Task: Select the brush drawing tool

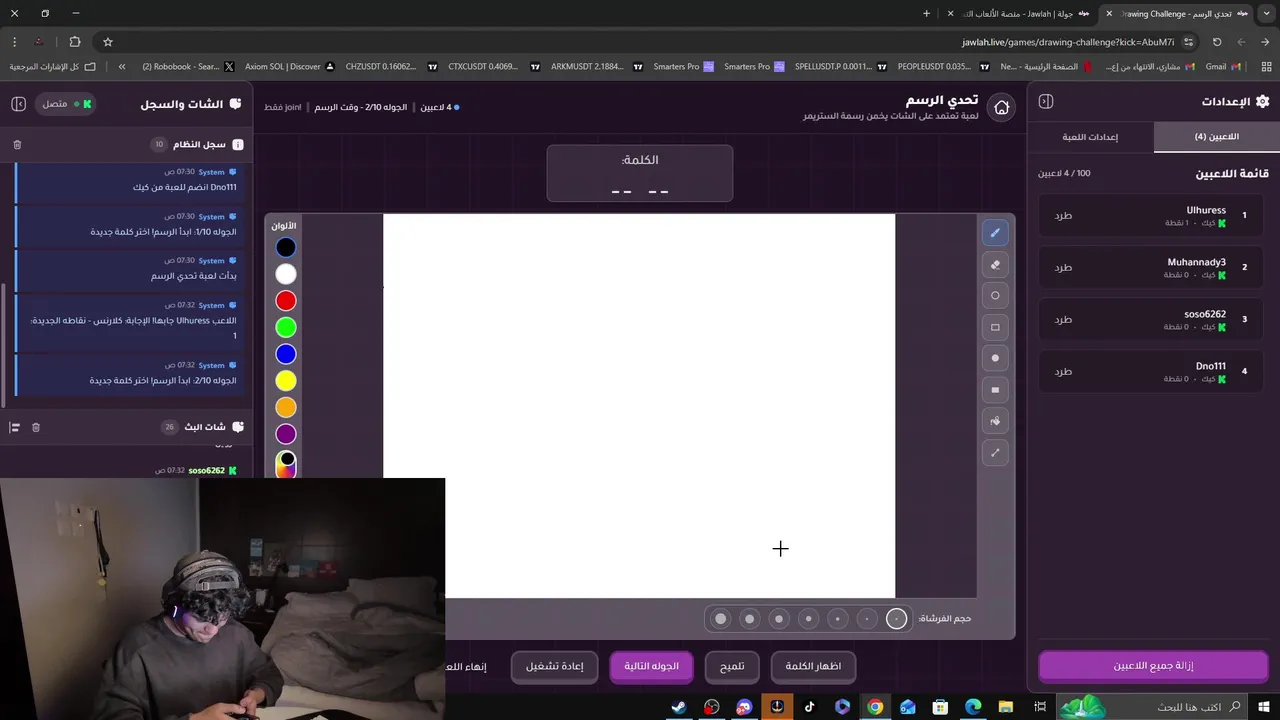Action: coord(995,233)
